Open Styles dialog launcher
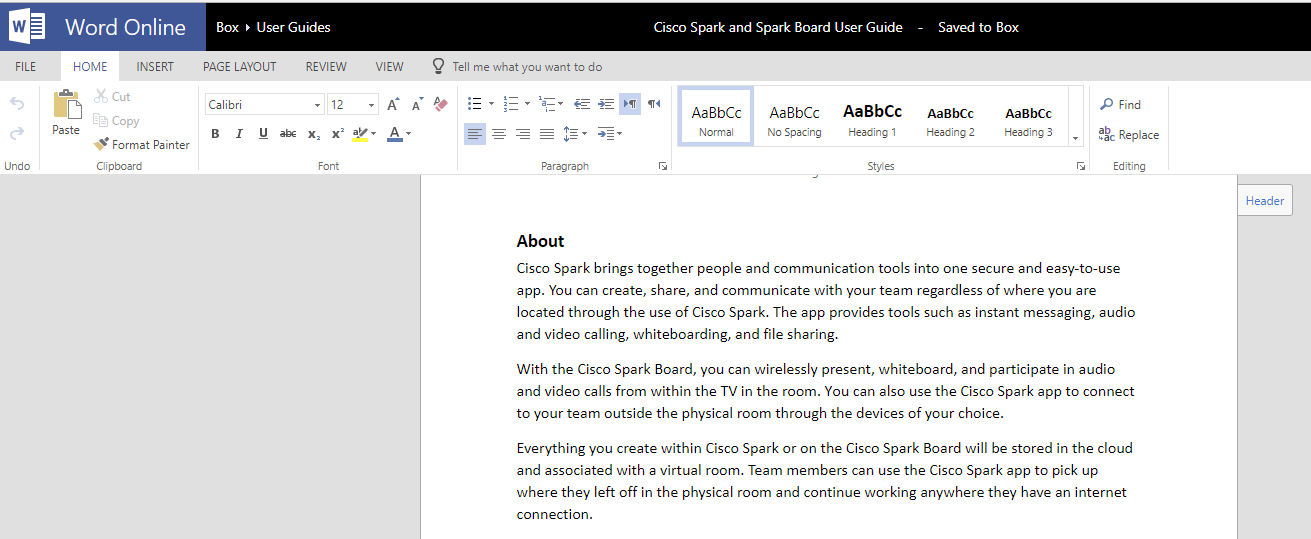The width and height of the screenshot is (1311, 539). [1080, 167]
